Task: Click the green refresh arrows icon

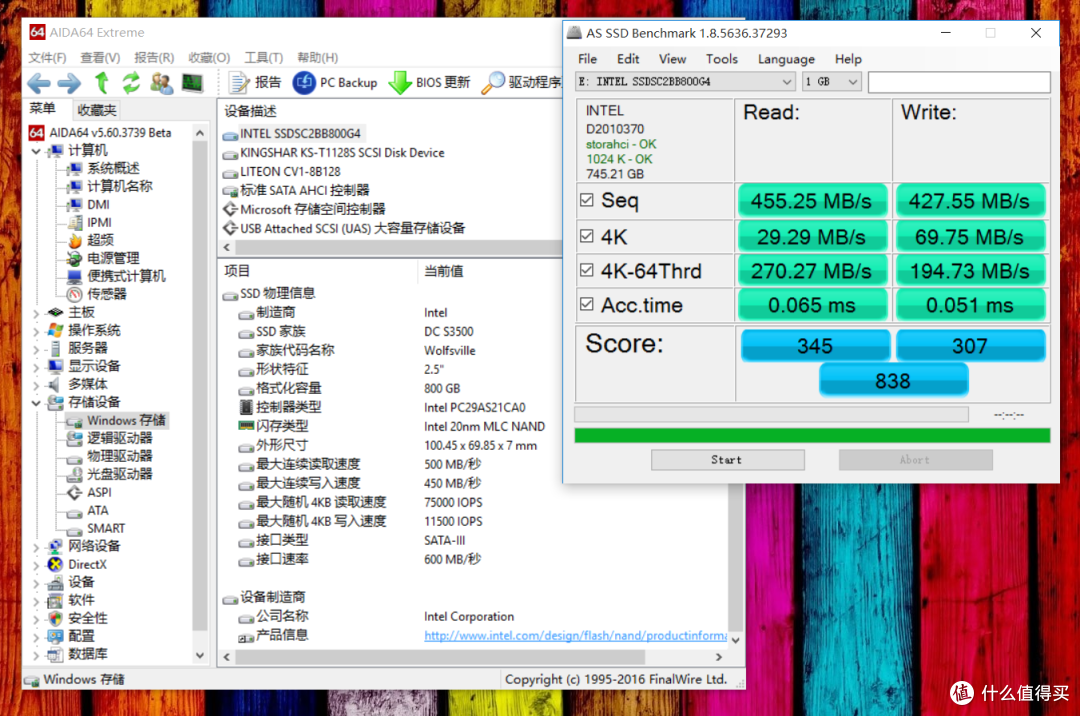Action: (131, 83)
